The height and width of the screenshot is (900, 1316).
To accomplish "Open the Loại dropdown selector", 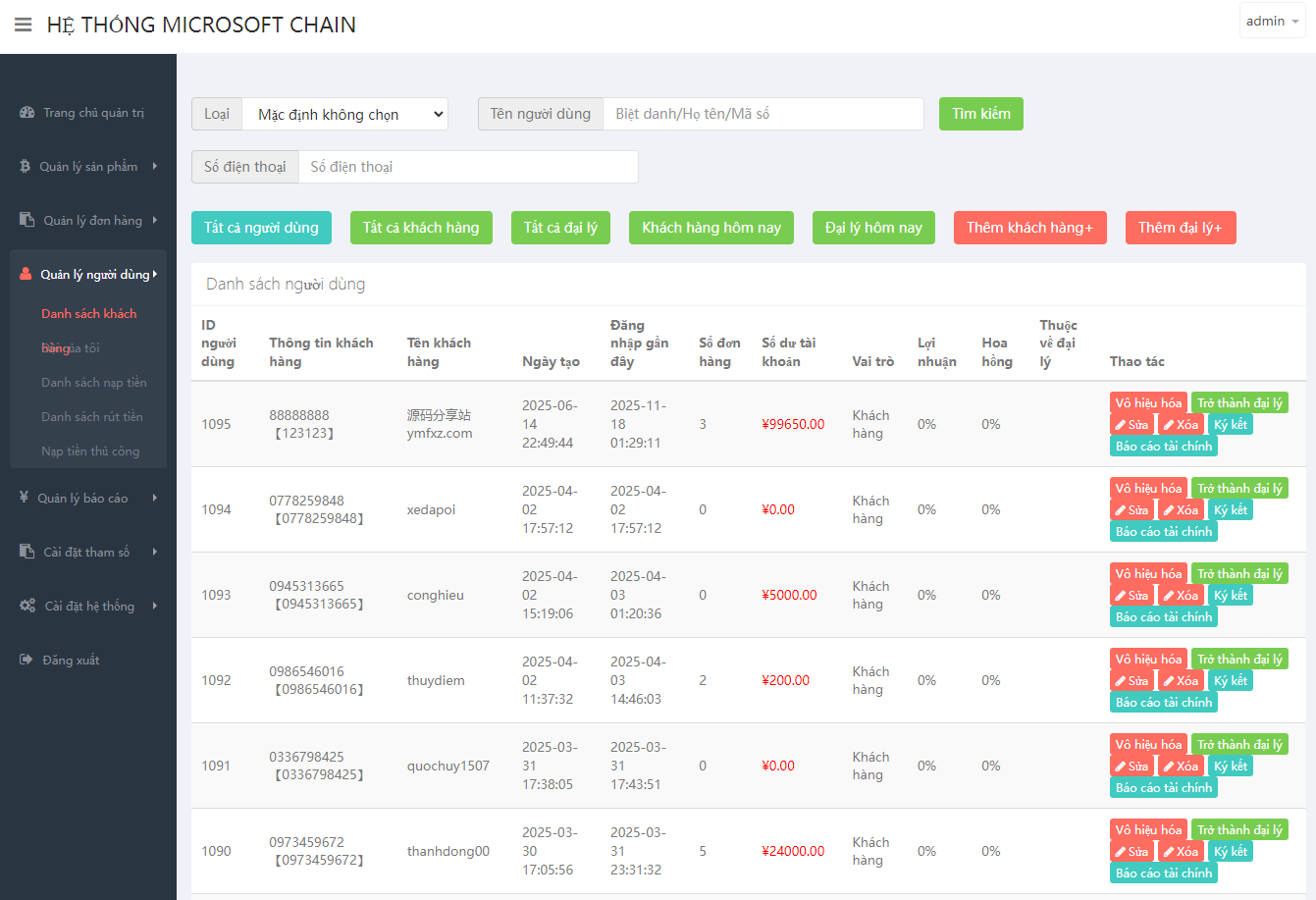I will [x=344, y=114].
